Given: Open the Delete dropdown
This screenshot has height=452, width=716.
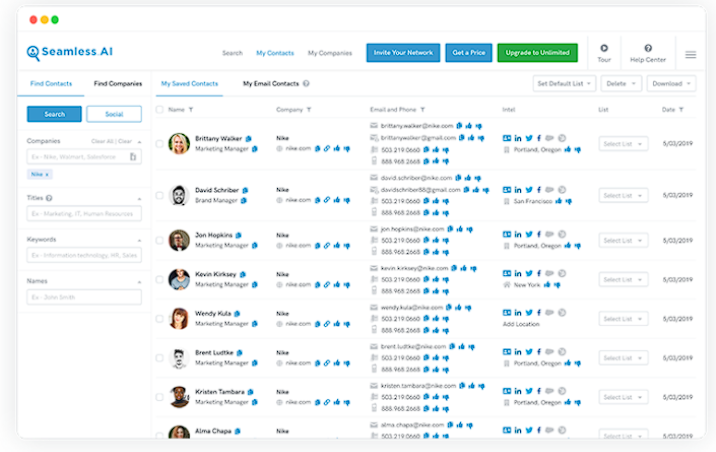Looking at the screenshot, I should [x=621, y=84].
